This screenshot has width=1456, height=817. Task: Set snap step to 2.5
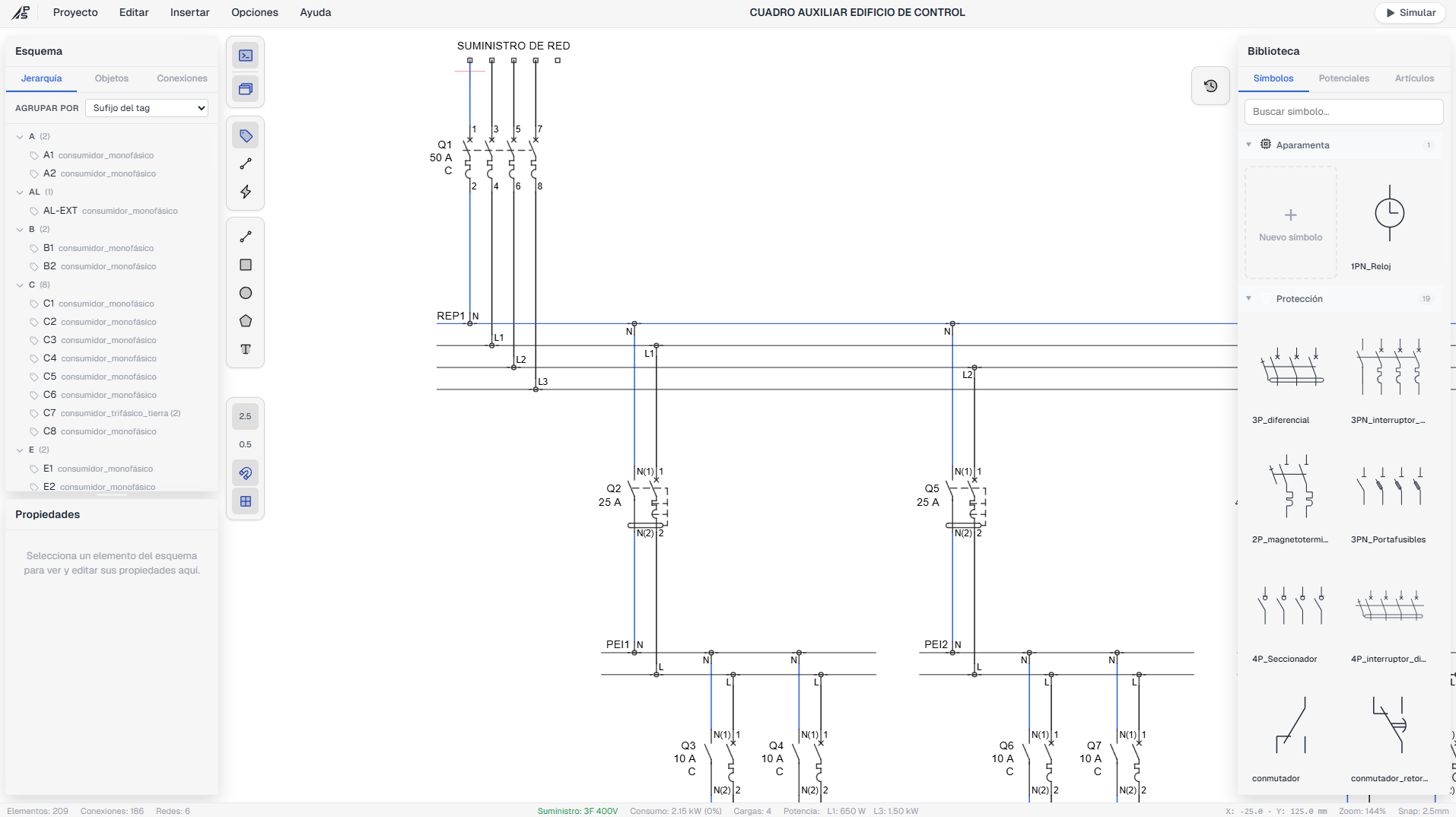pos(246,416)
